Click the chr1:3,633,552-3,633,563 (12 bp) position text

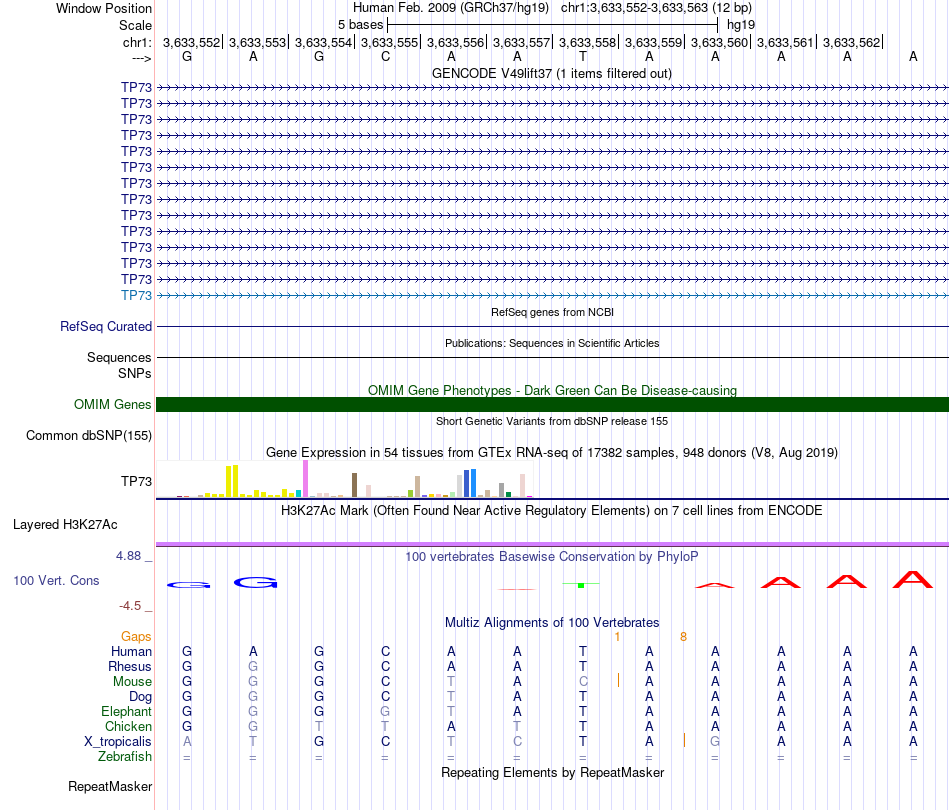coord(656,8)
